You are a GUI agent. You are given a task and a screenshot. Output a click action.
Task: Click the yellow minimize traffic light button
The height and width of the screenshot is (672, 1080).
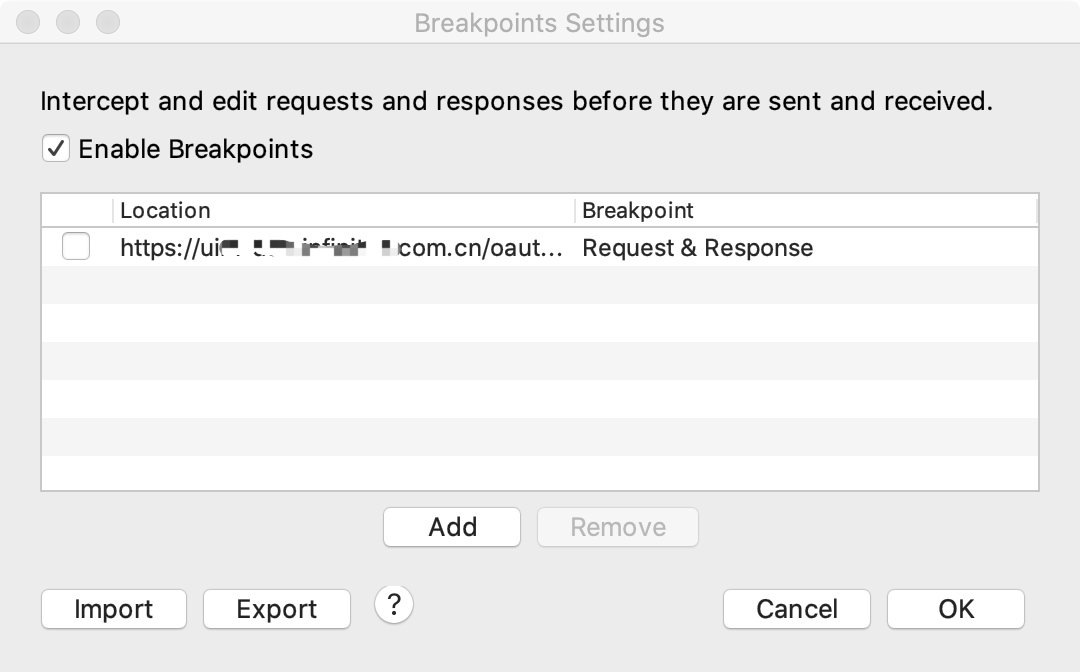[x=69, y=21]
